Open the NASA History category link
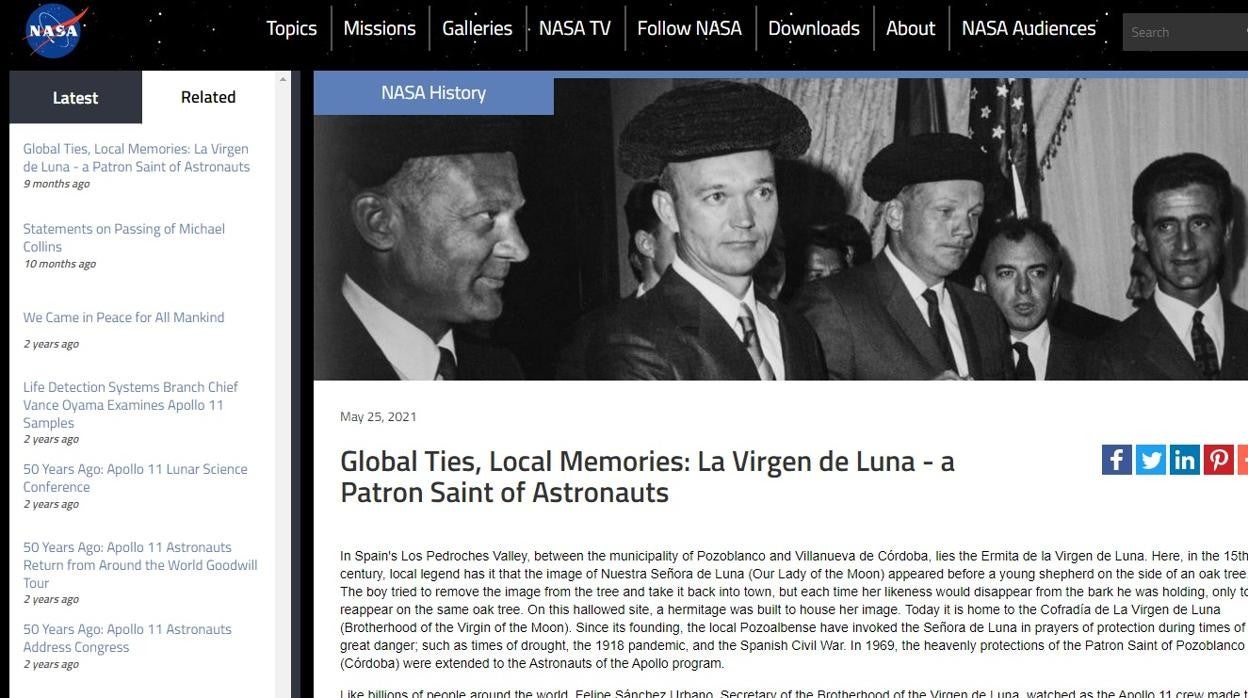This screenshot has width=1248, height=698. (x=433, y=93)
